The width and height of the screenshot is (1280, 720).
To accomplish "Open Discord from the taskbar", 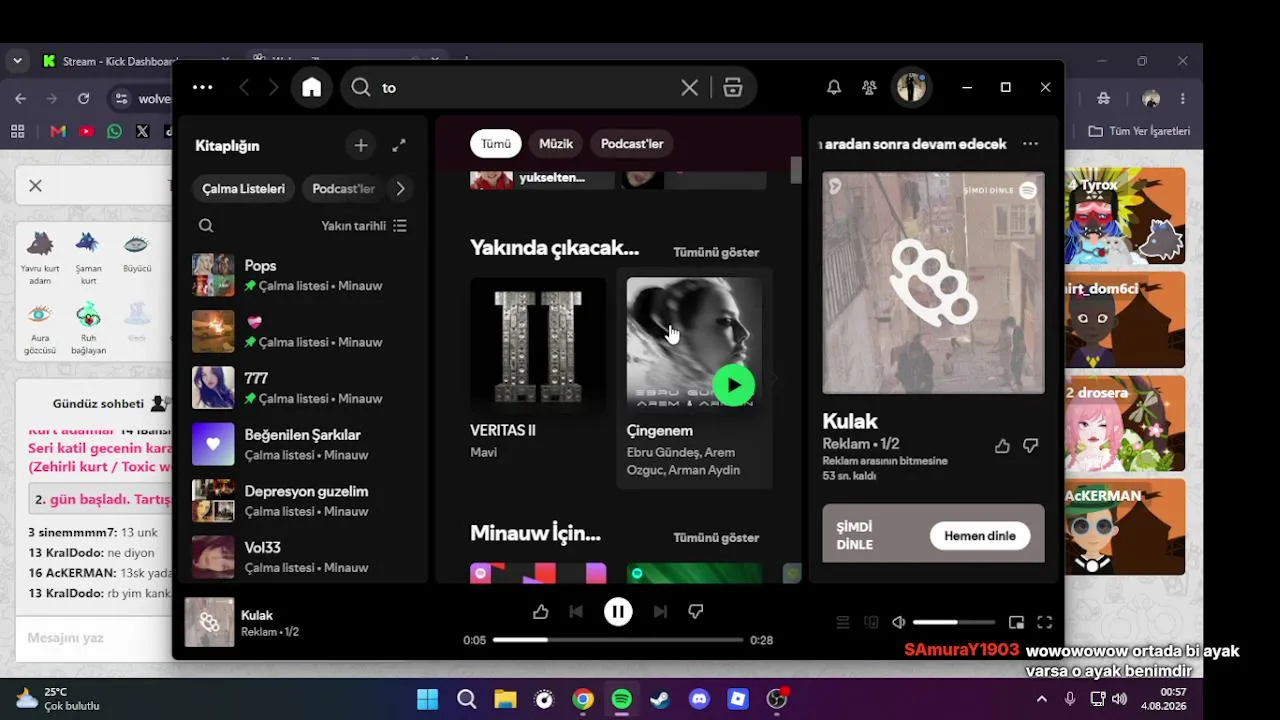I will (699, 699).
